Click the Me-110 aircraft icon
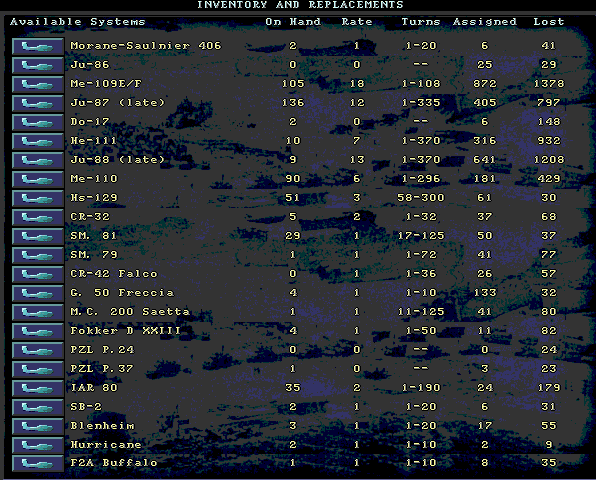The image size is (596, 480). 38,179
